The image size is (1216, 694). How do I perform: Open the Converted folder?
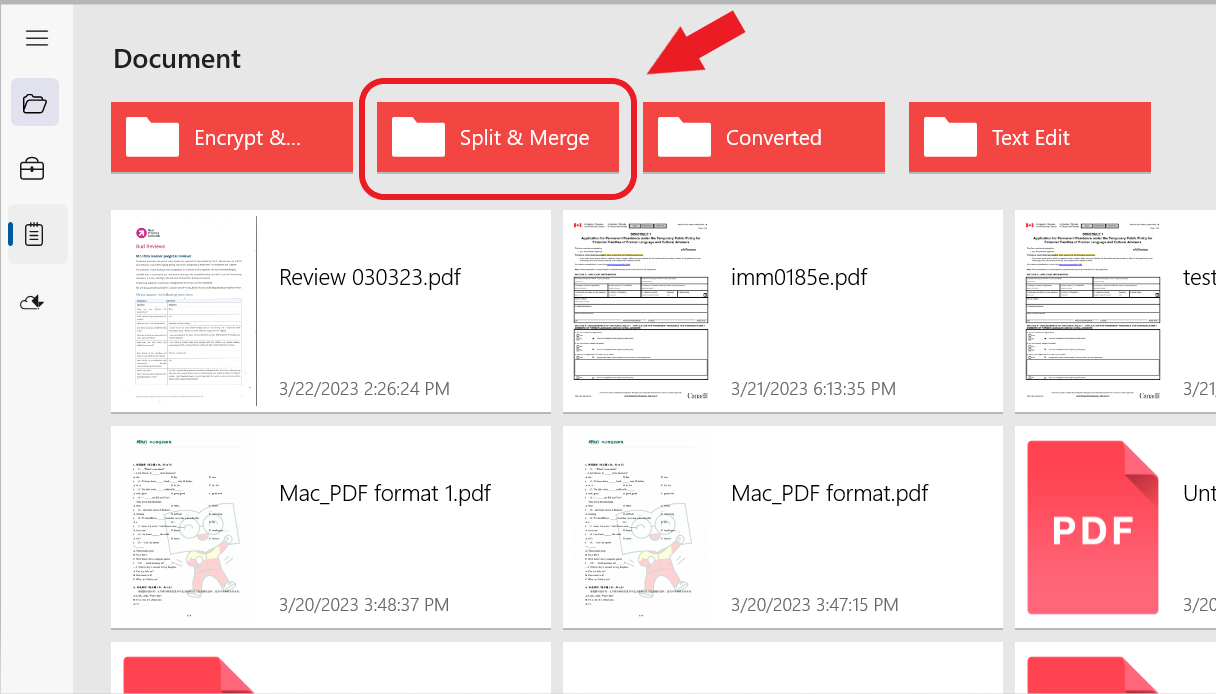(x=764, y=137)
